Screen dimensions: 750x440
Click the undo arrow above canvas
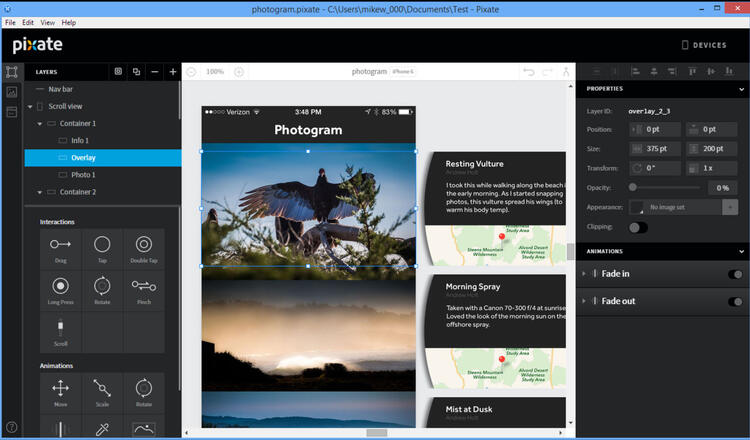[x=529, y=72]
